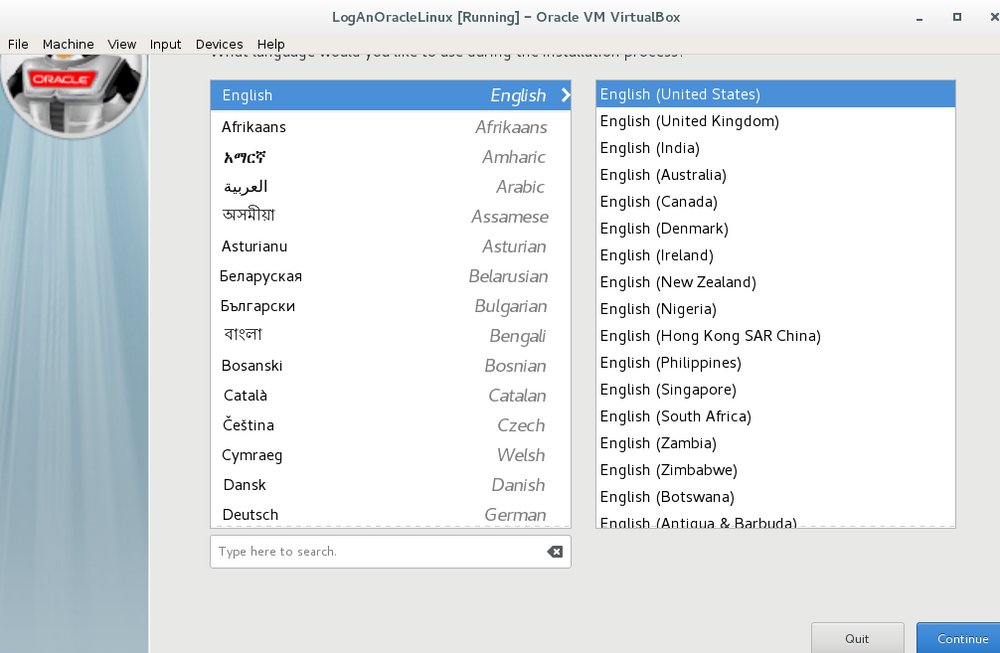Choose English (South Africa) locale
The height and width of the screenshot is (653, 1000).
[776, 416]
